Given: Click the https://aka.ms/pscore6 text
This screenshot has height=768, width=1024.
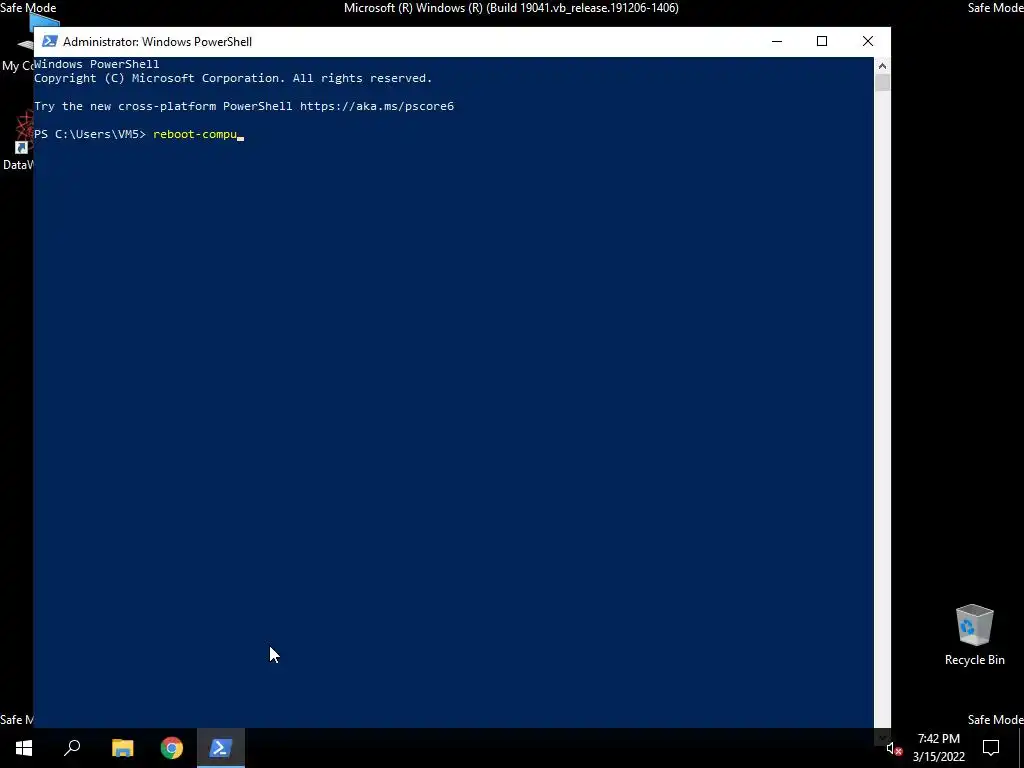Looking at the screenshot, I should click(377, 106).
